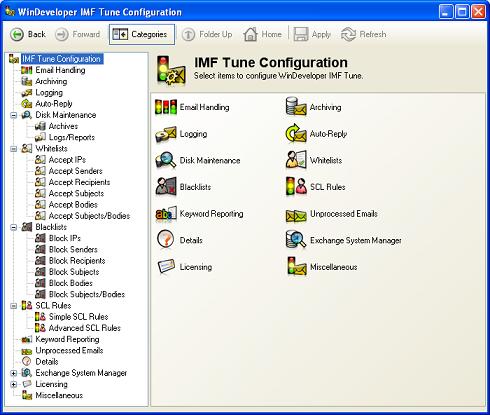Select Advanced SCL Rules in the tree
Screen dimensions: 490x415
[x=85, y=328]
